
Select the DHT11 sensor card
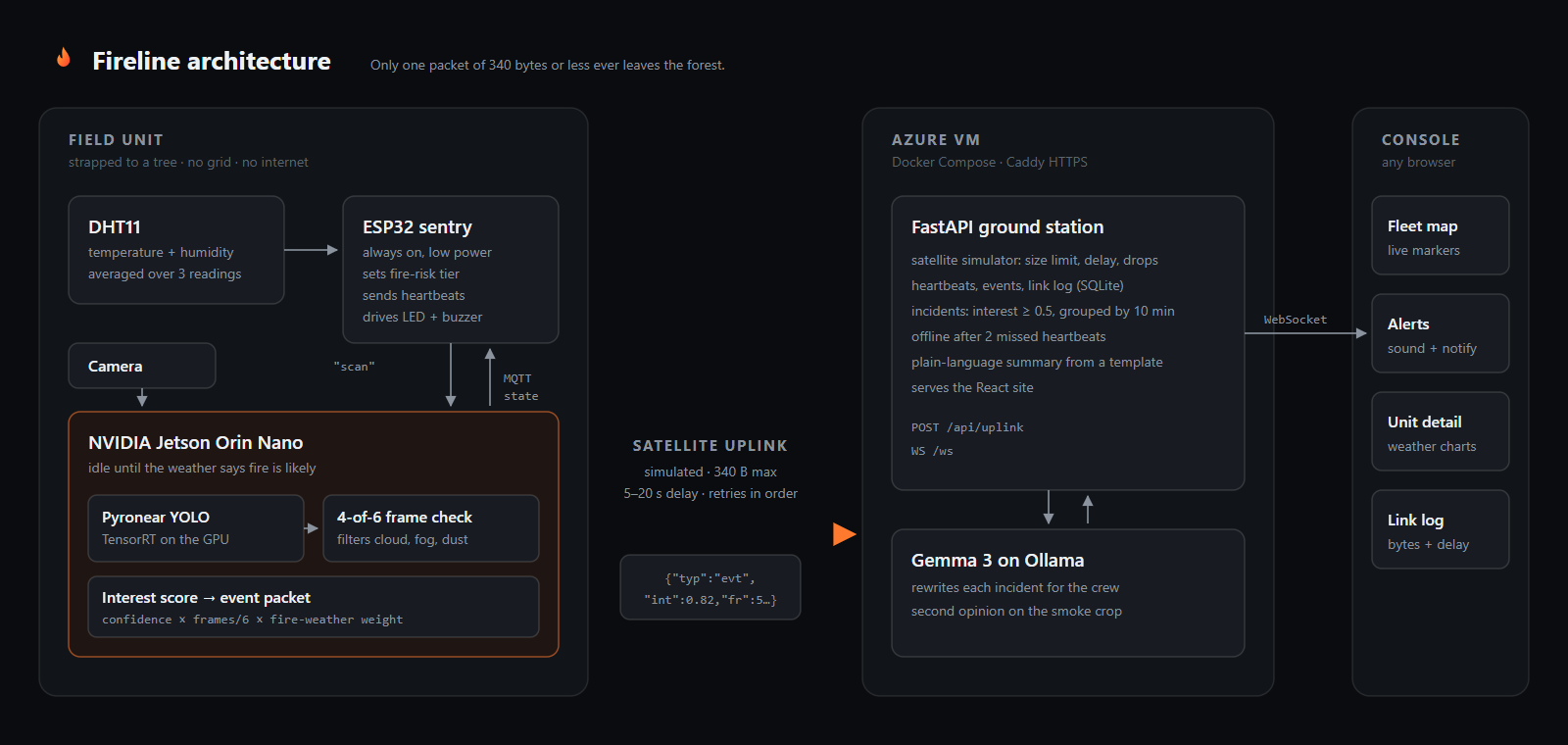176,250
